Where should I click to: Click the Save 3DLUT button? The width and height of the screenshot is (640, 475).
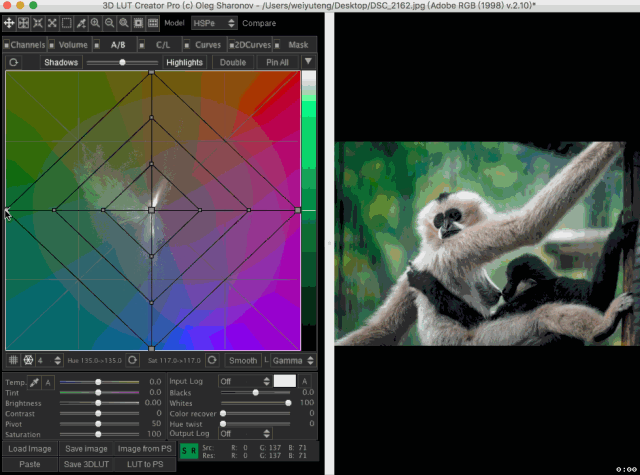coord(86,464)
